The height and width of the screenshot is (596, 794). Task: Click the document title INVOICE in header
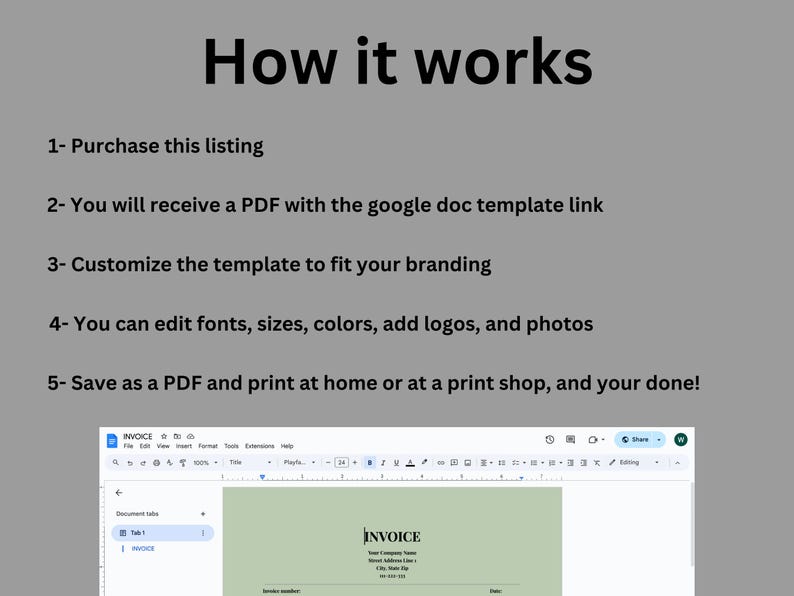[138, 436]
